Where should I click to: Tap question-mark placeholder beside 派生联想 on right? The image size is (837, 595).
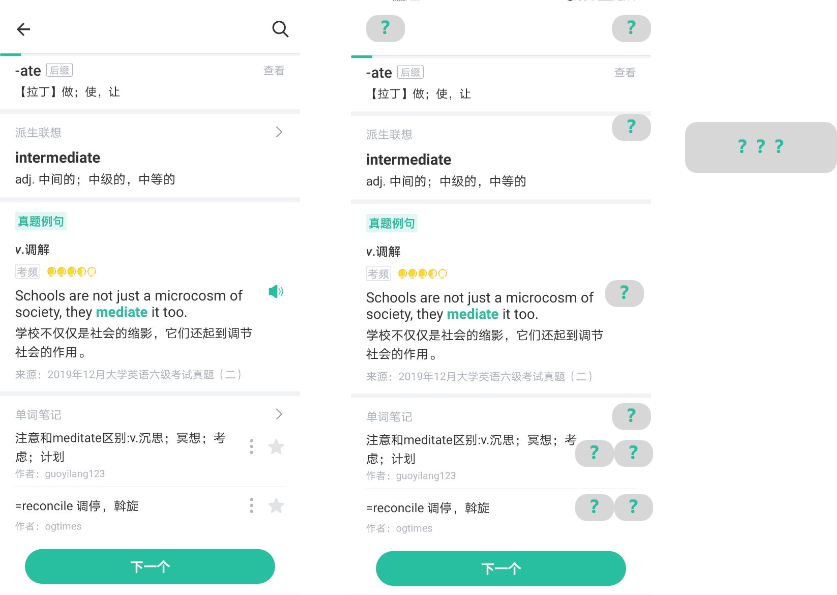631,127
